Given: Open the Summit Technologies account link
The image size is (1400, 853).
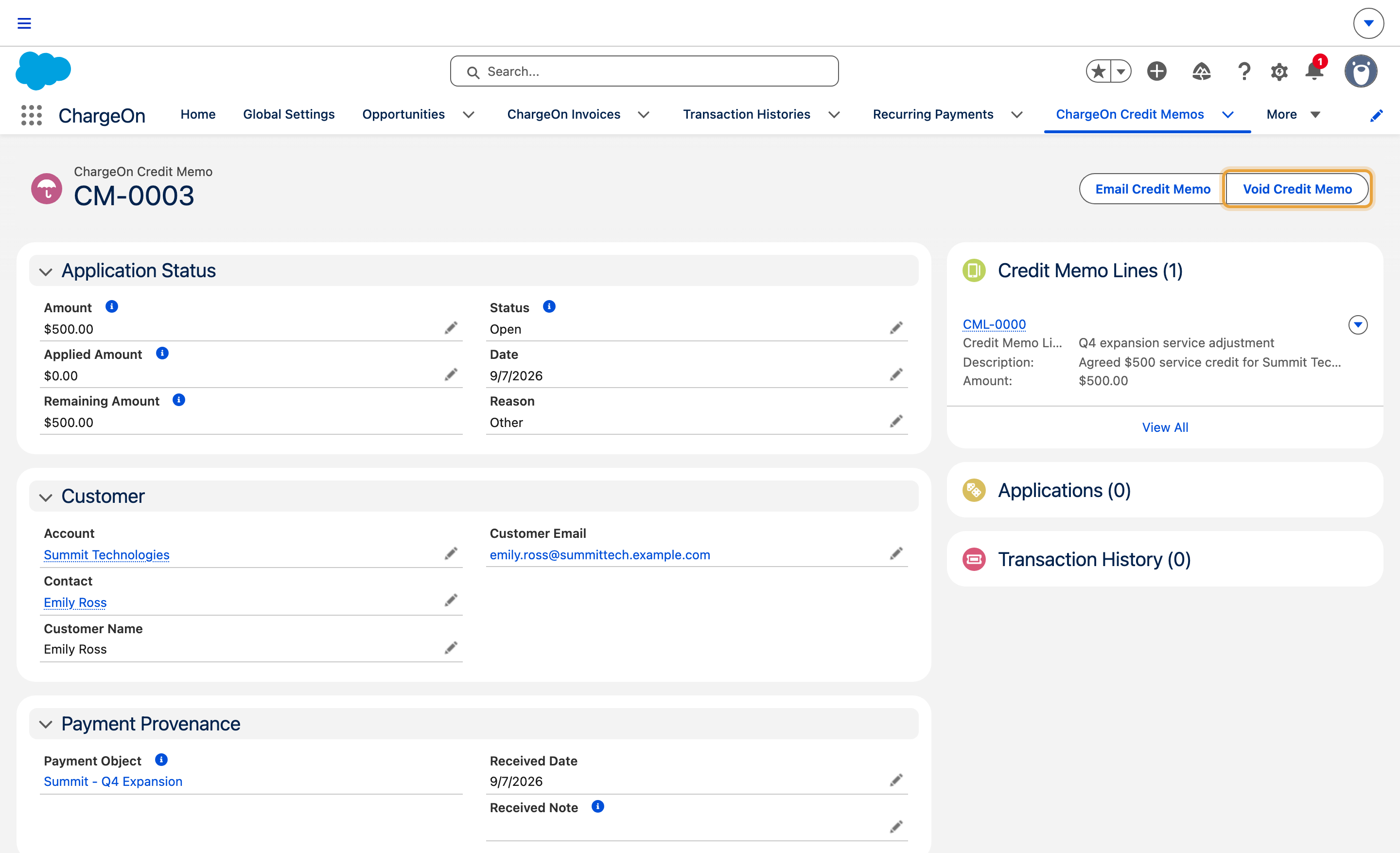Looking at the screenshot, I should click(106, 555).
